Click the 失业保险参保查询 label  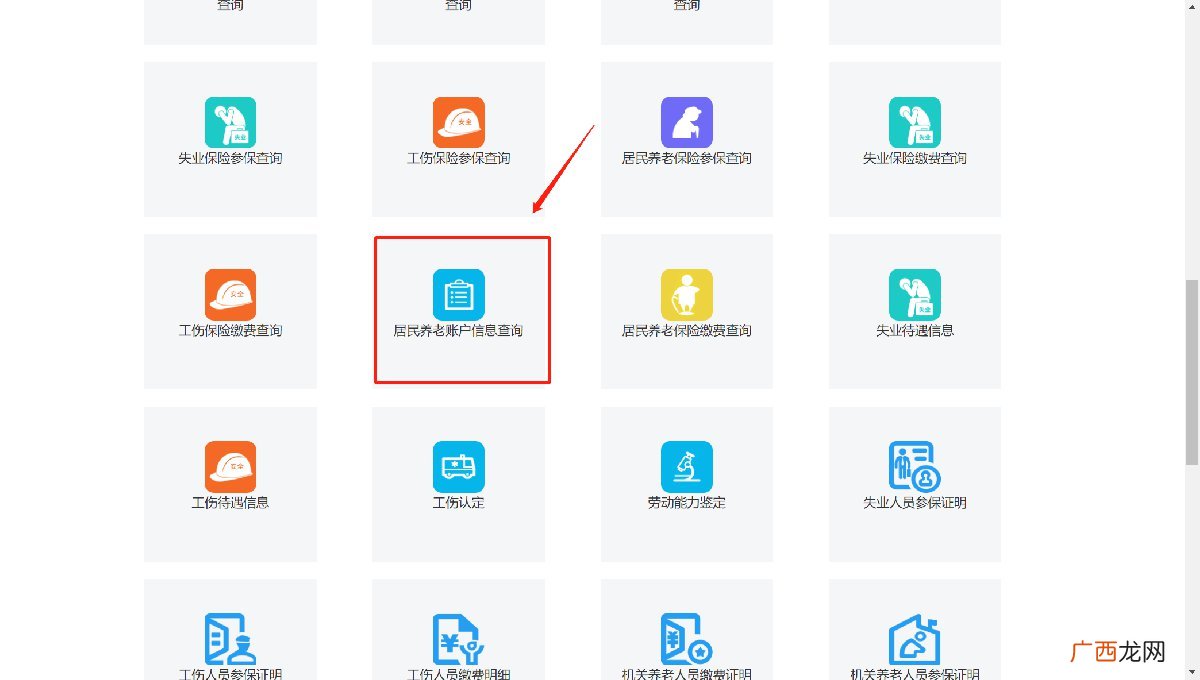click(230, 158)
